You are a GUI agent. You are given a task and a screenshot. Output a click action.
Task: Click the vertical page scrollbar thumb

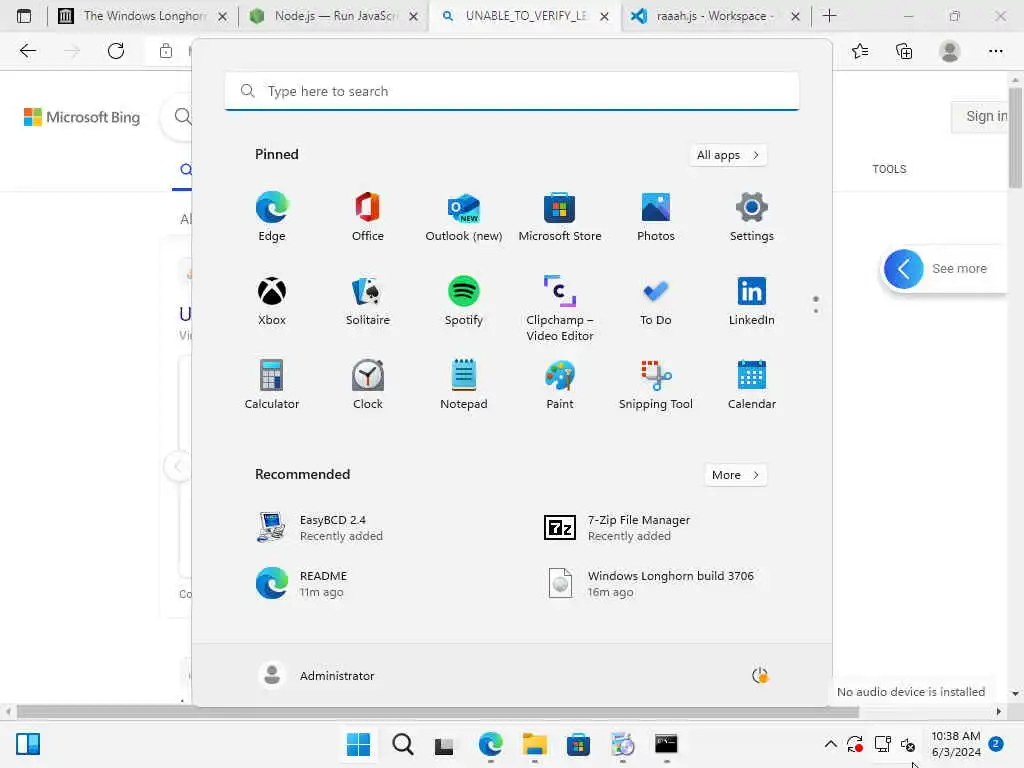coord(1015,137)
